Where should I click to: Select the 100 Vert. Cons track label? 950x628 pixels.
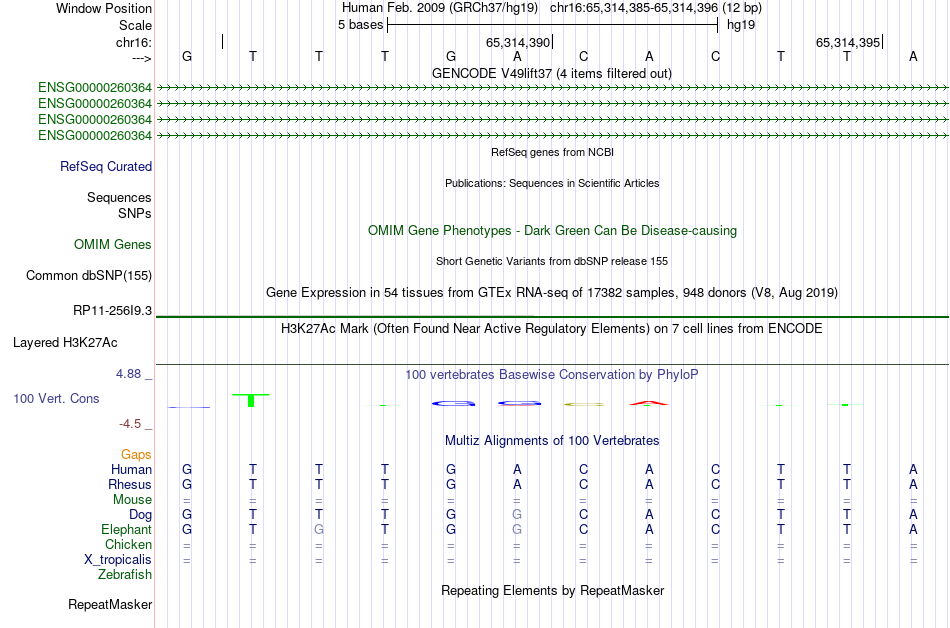pos(56,398)
